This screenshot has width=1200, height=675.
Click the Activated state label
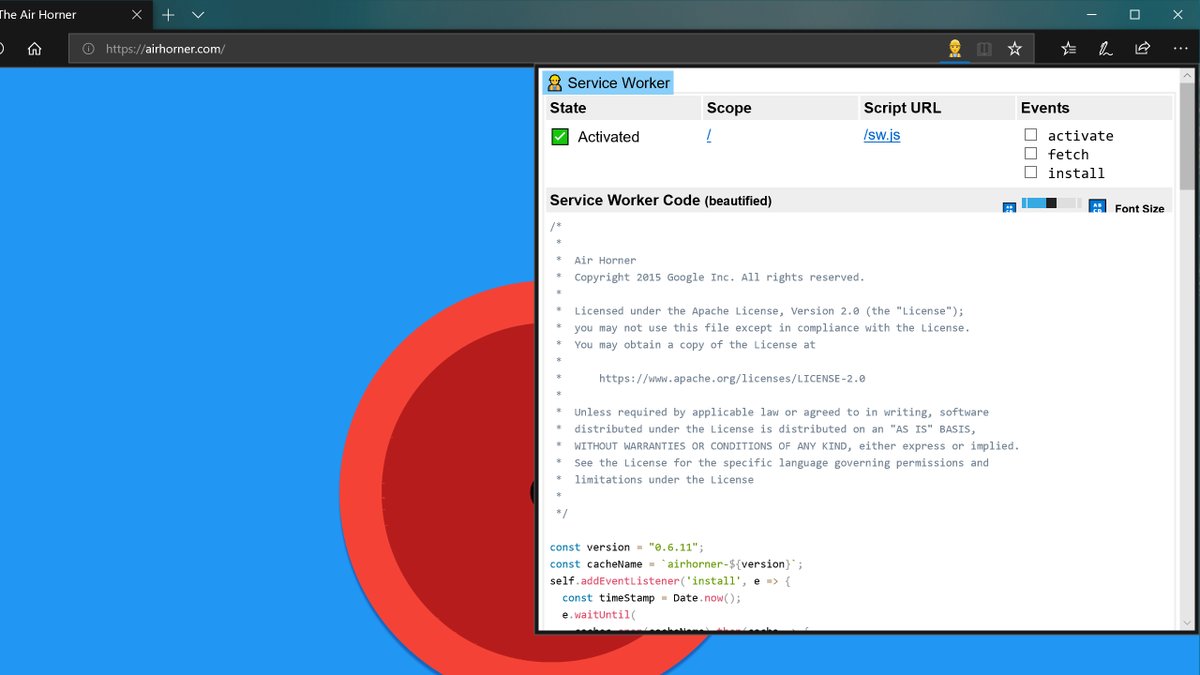pos(608,137)
